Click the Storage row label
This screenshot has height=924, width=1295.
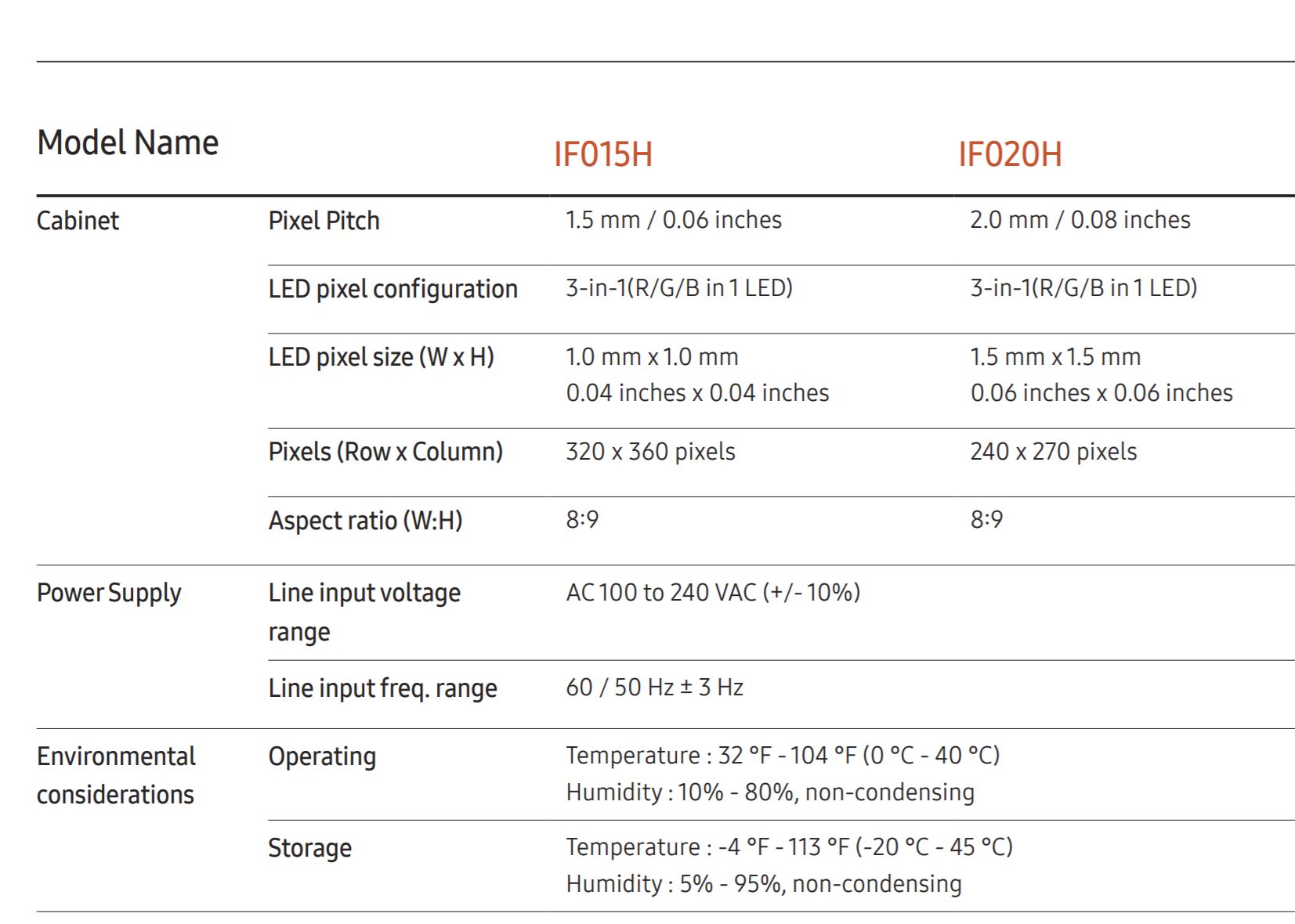tap(309, 848)
